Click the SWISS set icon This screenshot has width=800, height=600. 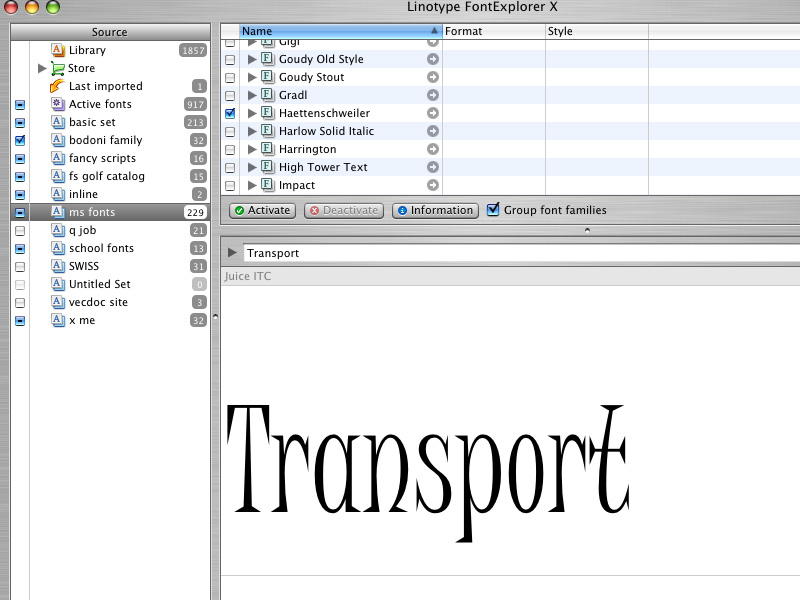tap(58, 266)
